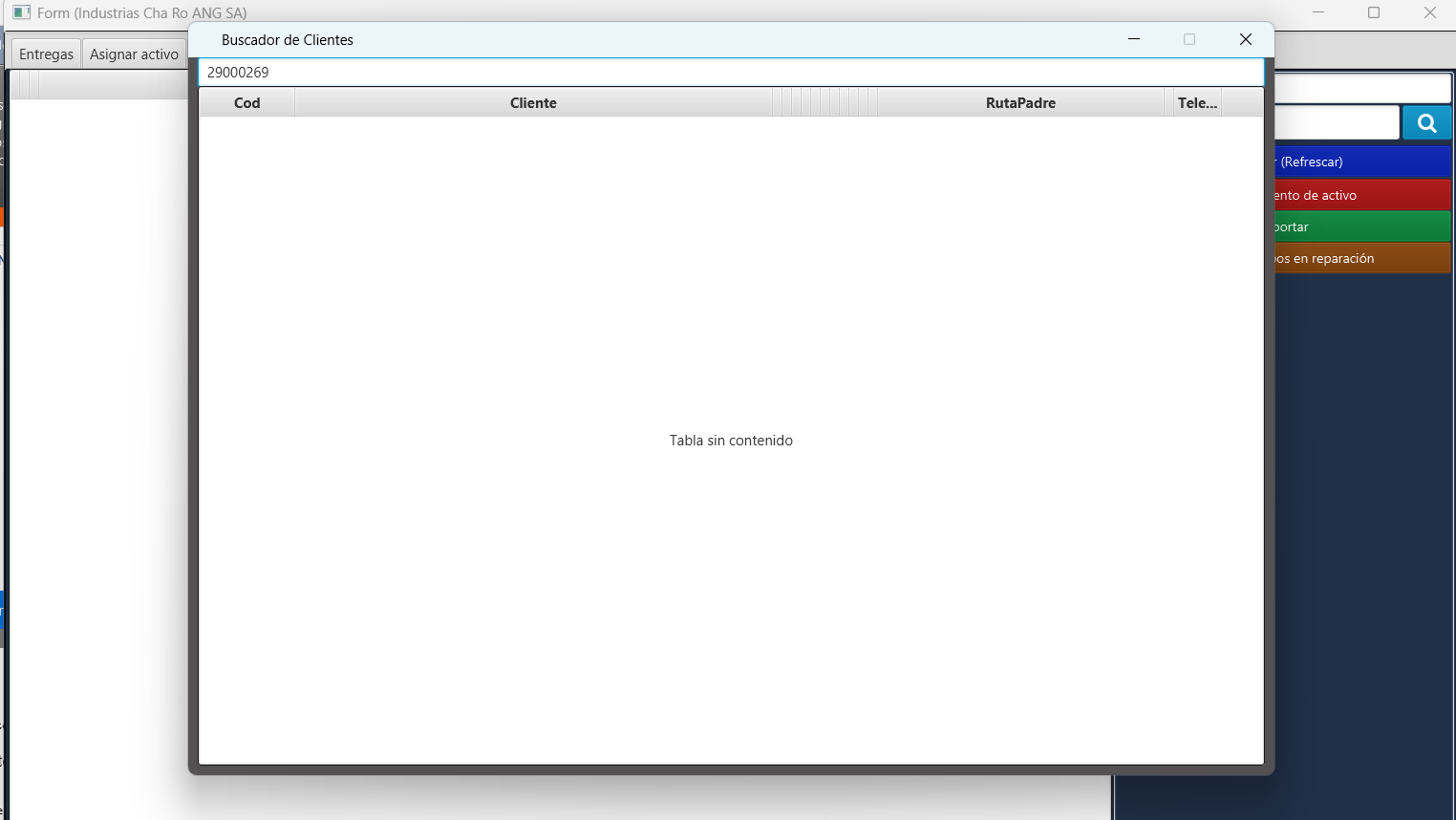Sort by the Cod column header
1456x820 pixels.
click(246, 103)
